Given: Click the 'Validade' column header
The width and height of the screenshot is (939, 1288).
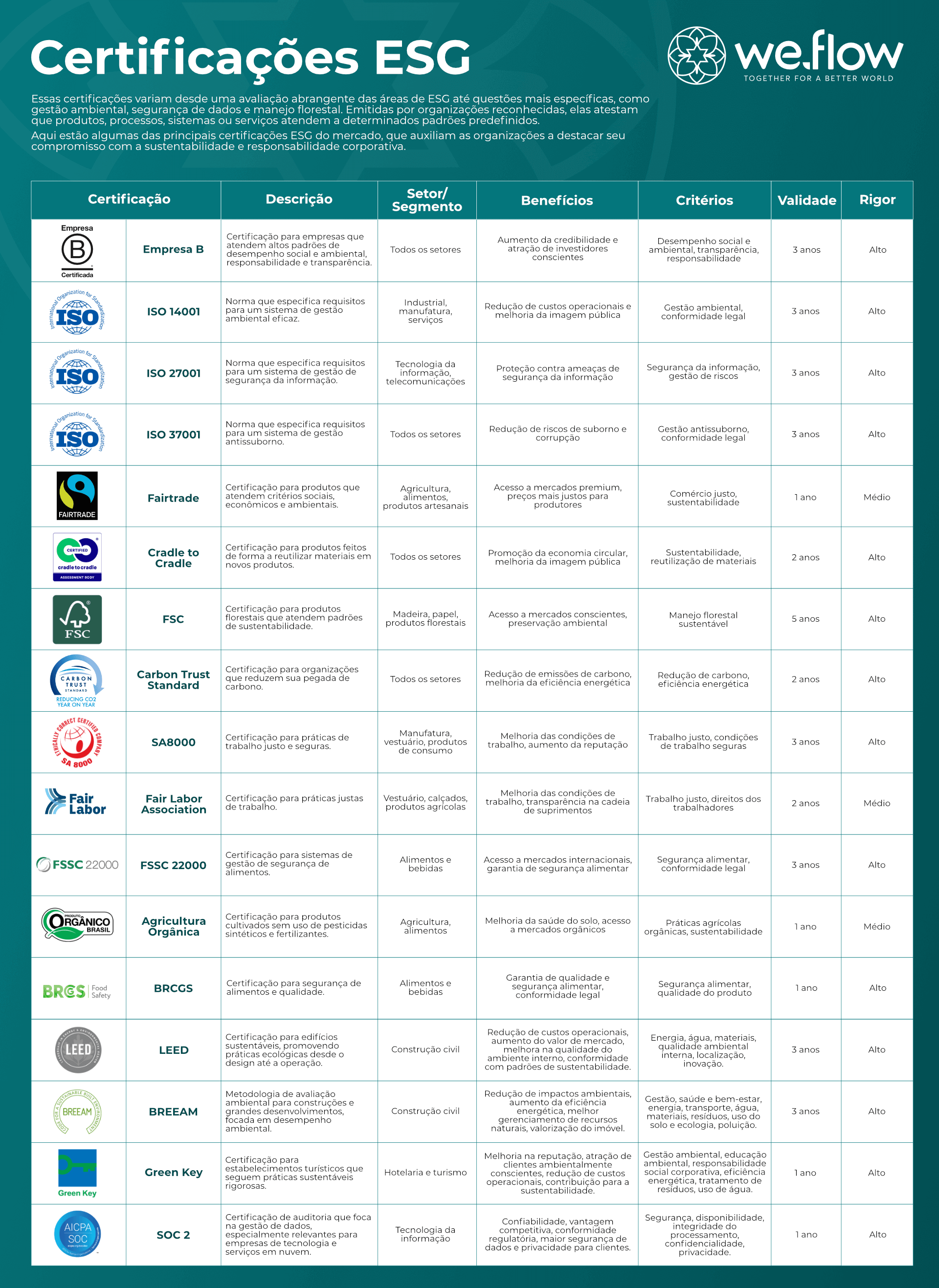Looking at the screenshot, I should (x=806, y=200).
